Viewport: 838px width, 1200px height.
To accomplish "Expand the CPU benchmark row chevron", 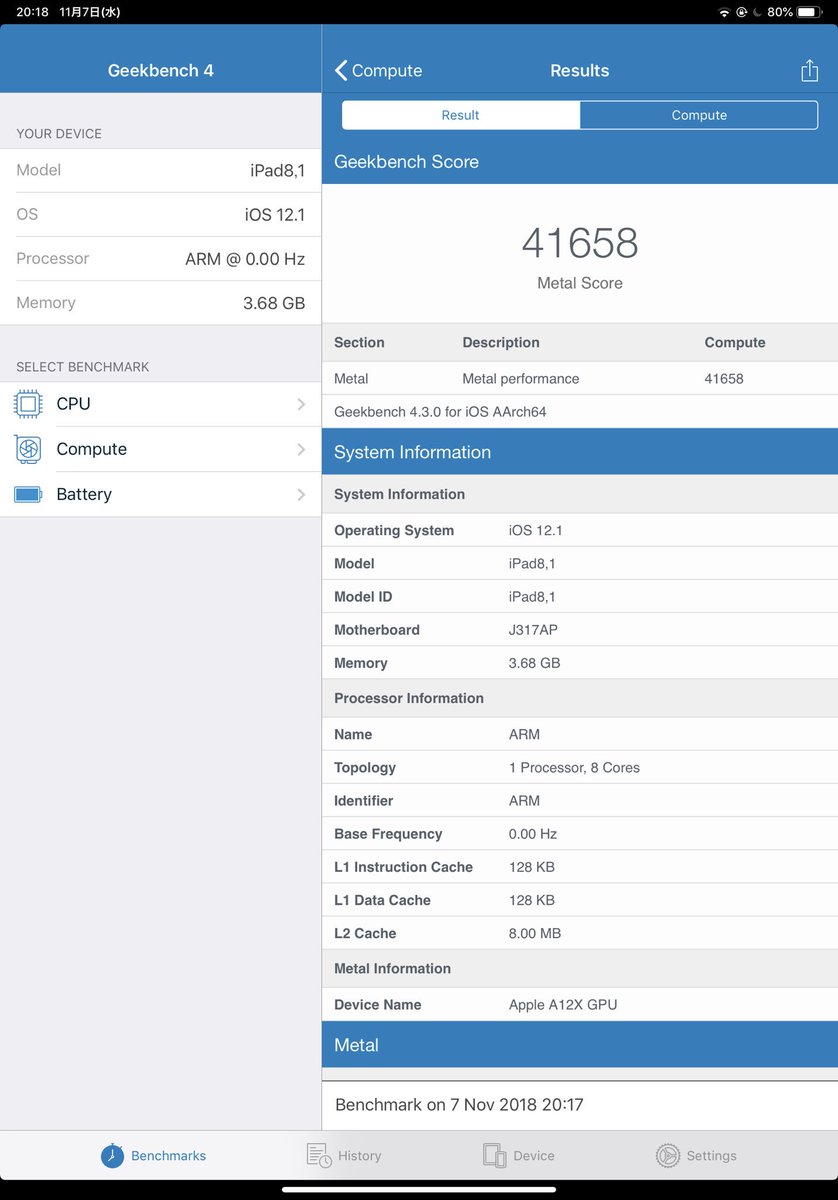I will pyautogui.click(x=301, y=404).
